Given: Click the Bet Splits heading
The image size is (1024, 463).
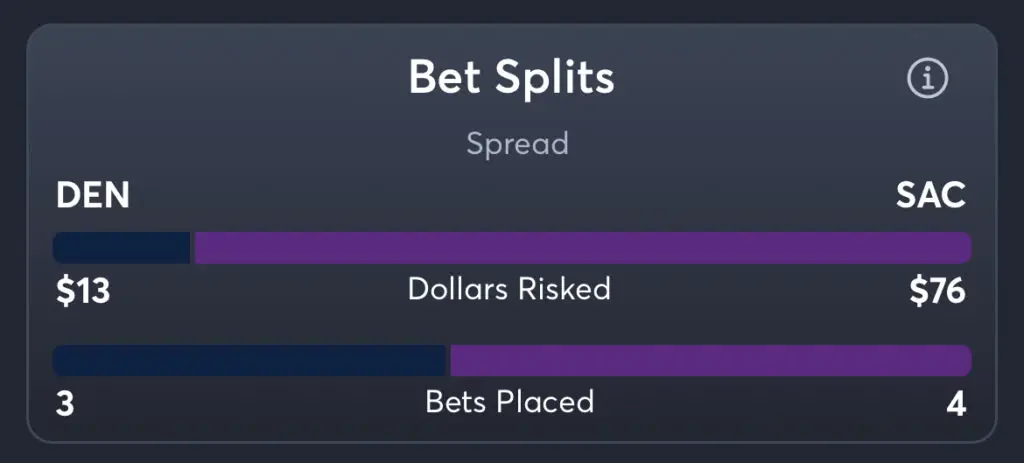Looking at the screenshot, I should click(511, 78).
